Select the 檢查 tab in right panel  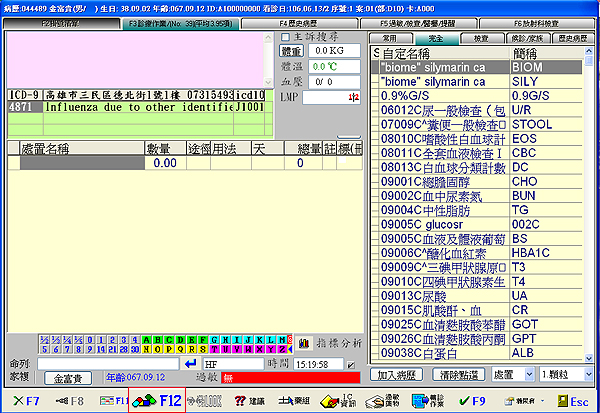(482, 36)
